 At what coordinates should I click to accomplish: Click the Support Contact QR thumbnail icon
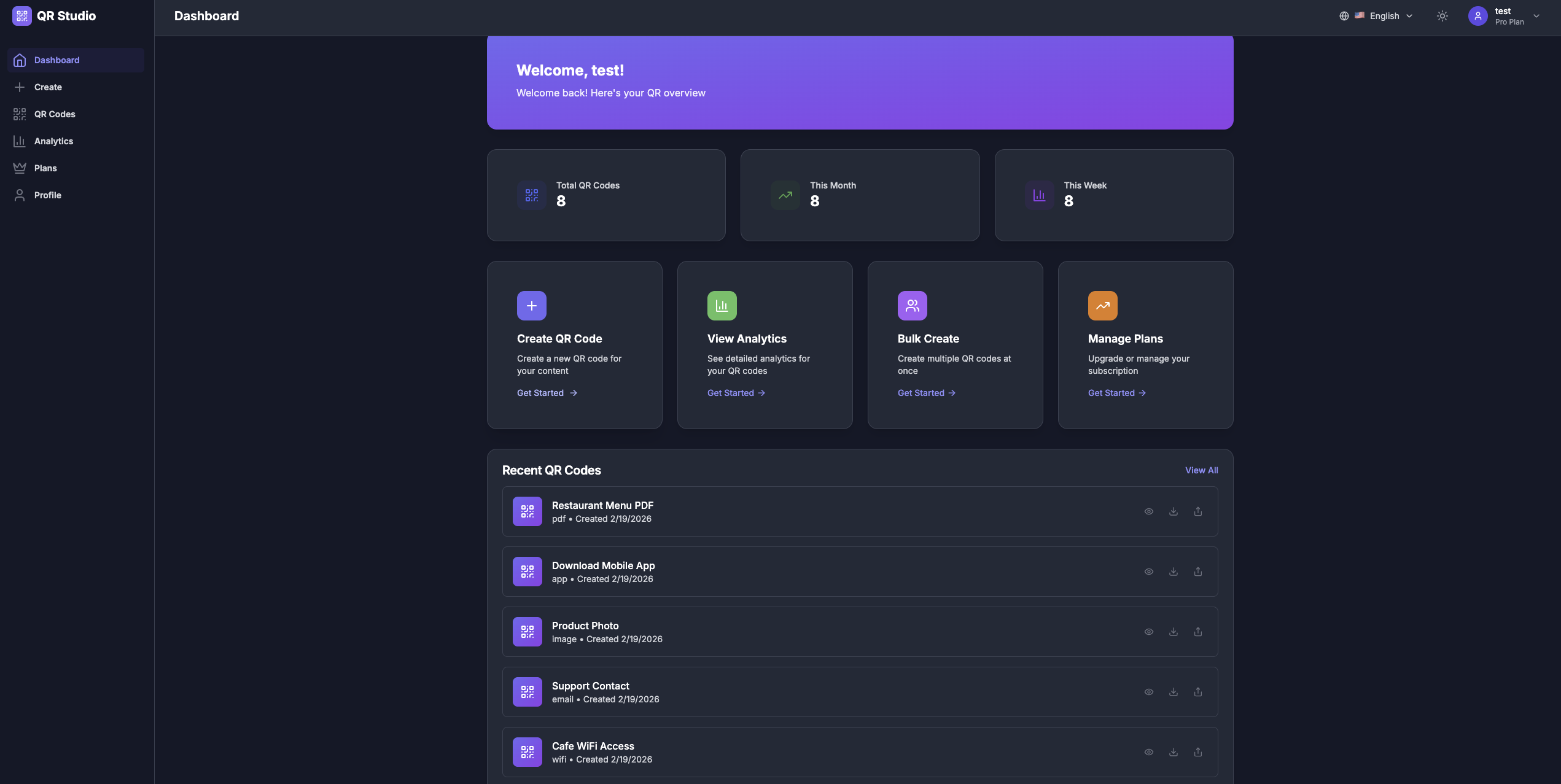click(527, 692)
